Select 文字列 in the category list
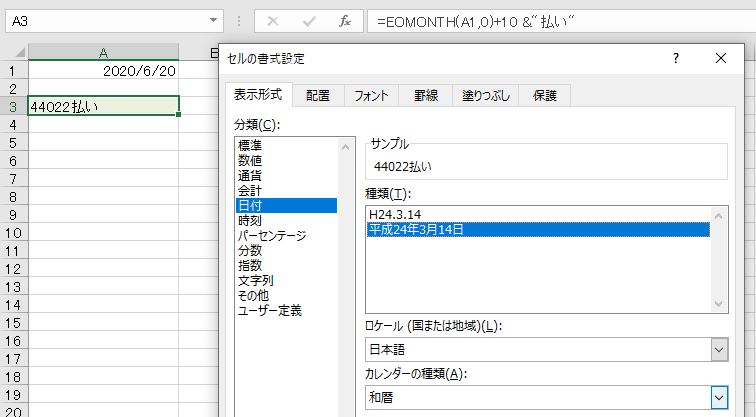 point(286,280)
